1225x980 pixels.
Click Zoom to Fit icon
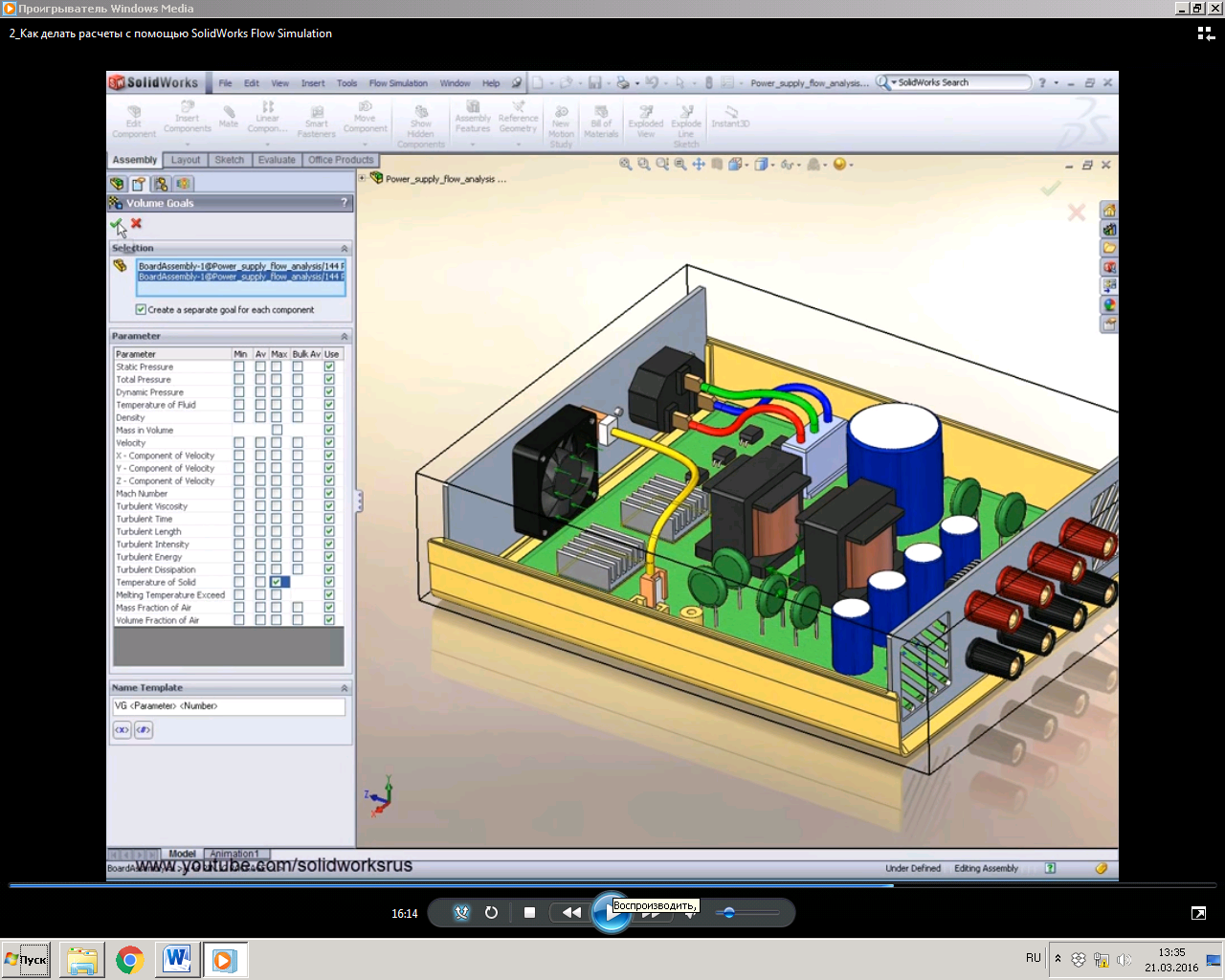tap(626, 165)
